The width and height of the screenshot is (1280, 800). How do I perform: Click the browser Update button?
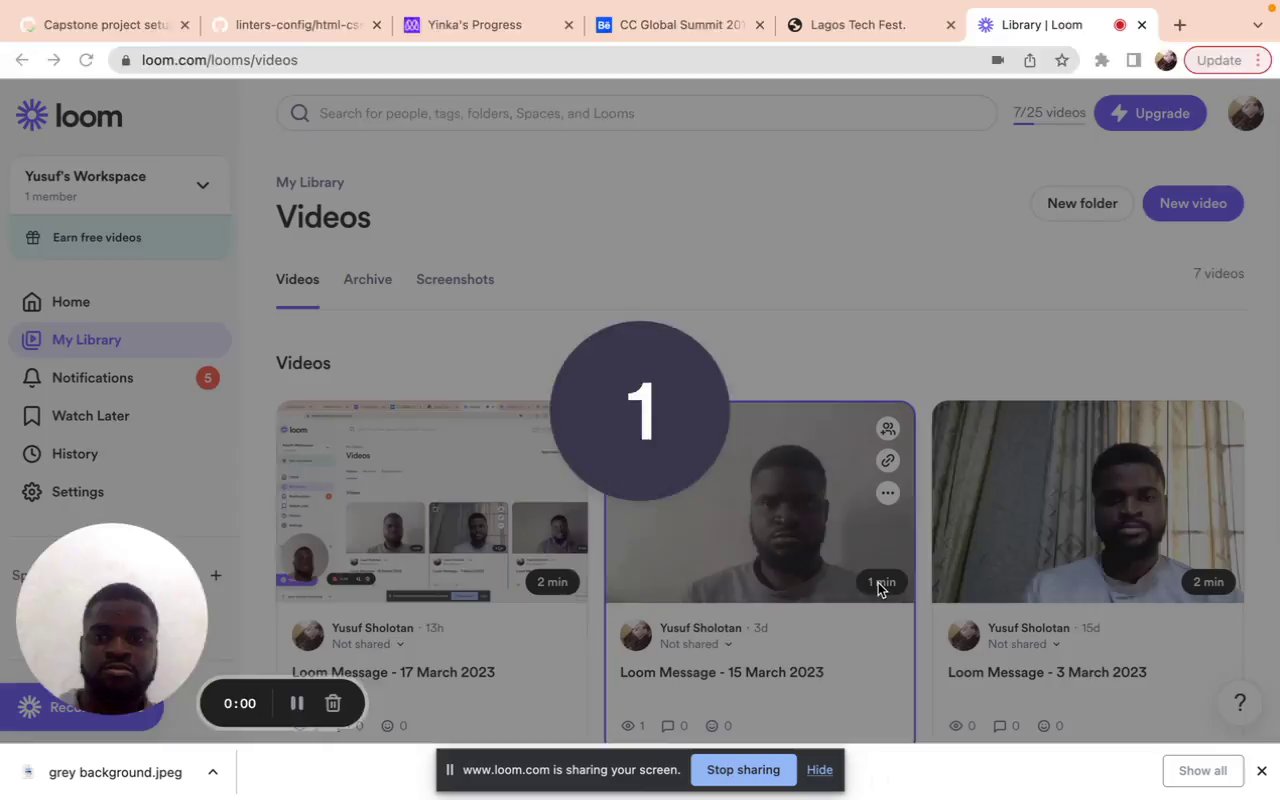[x=1227, y=60]
